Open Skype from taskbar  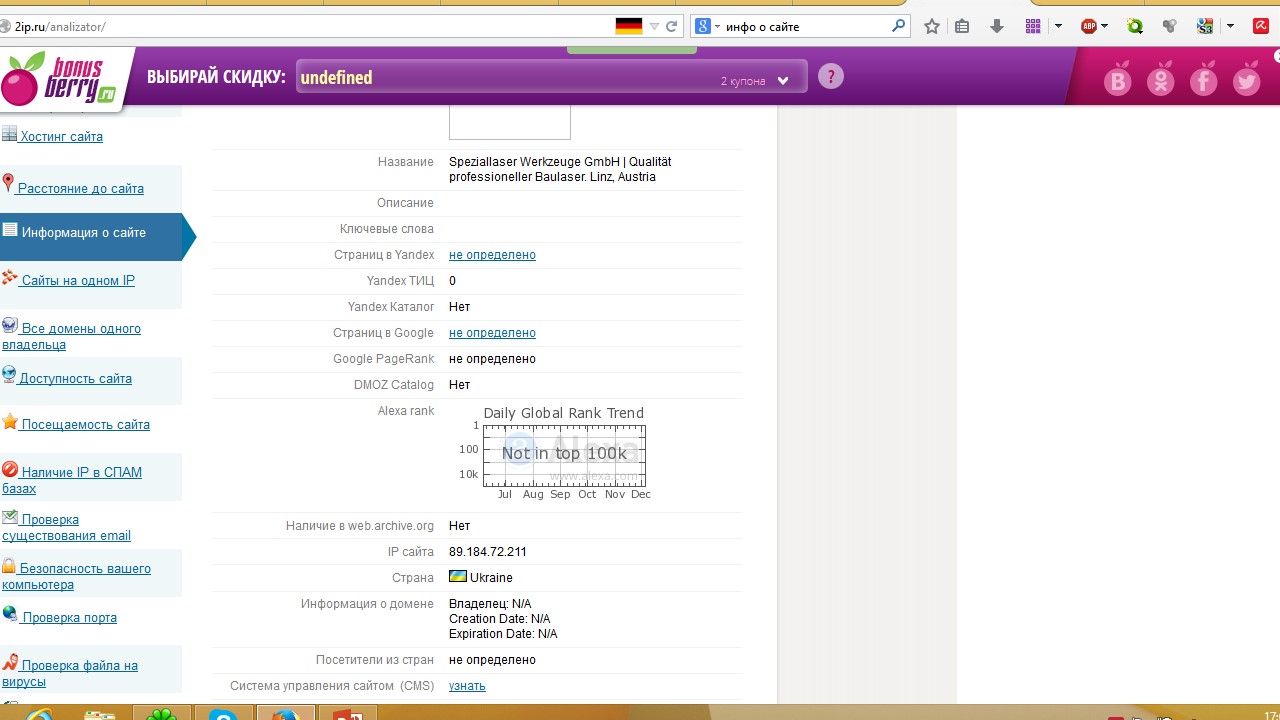[223, 714]
